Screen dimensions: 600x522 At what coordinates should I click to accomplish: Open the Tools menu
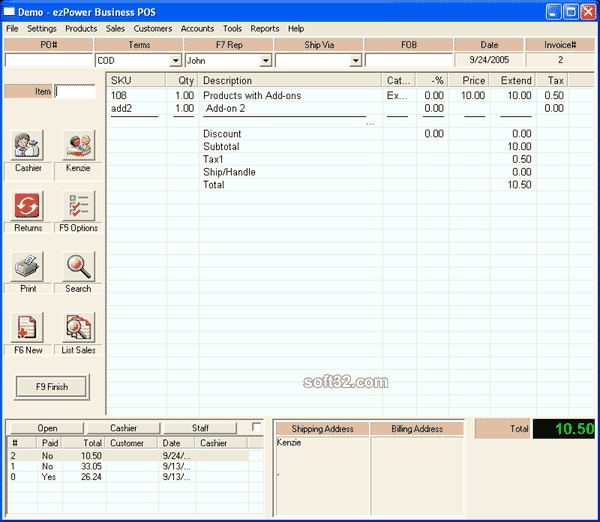click(x=232, y=29)
